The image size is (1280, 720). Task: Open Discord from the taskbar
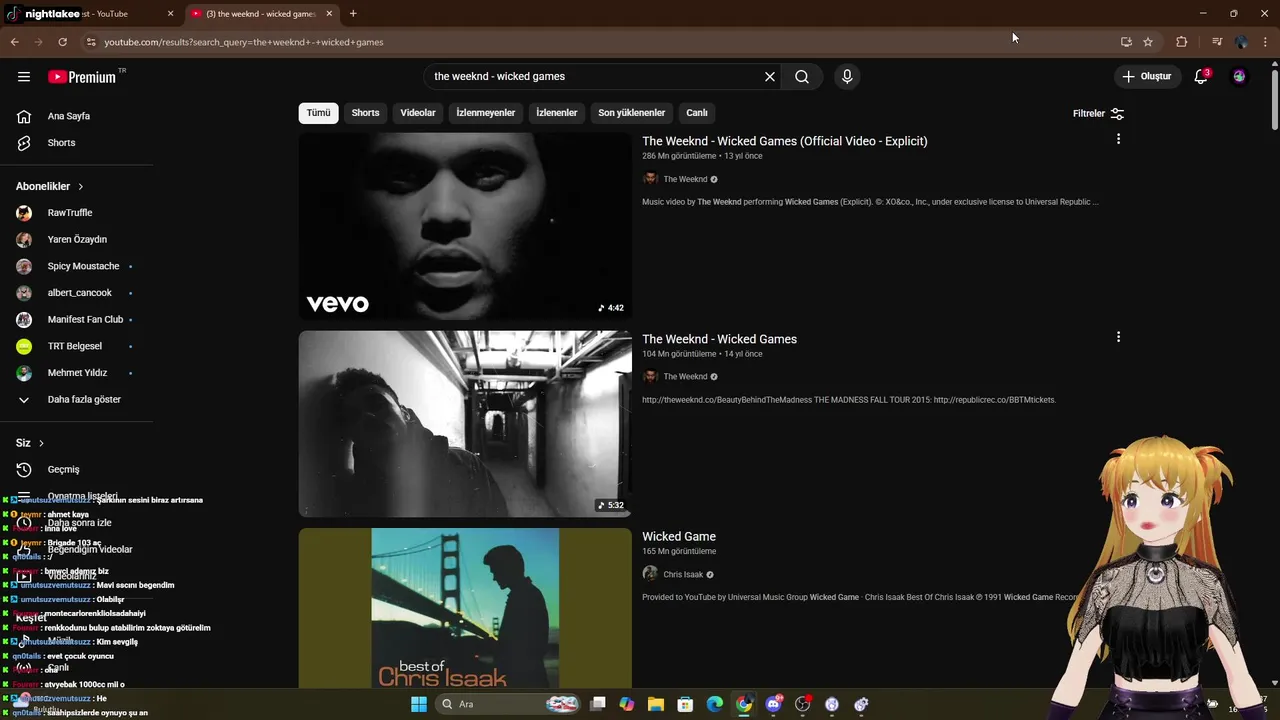(x=773, y=704)
